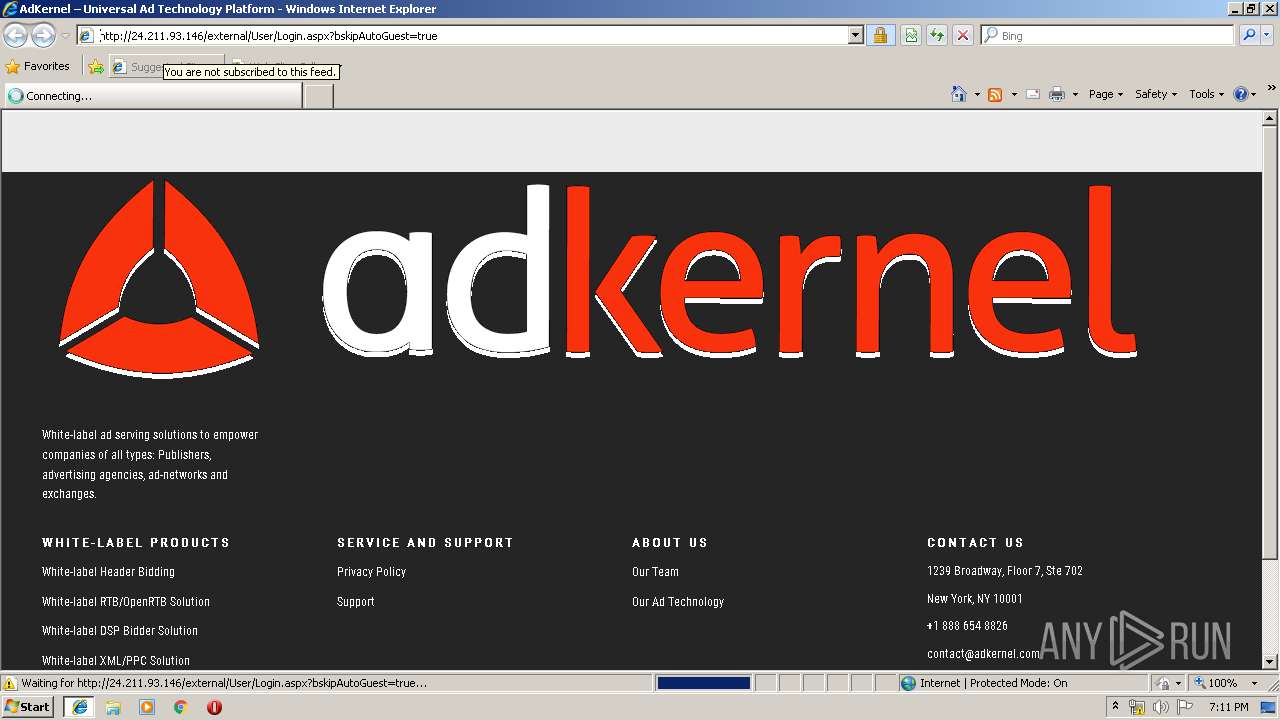Click the page loading progress bar
The image size is (1280, 720).
coord(703,683)
